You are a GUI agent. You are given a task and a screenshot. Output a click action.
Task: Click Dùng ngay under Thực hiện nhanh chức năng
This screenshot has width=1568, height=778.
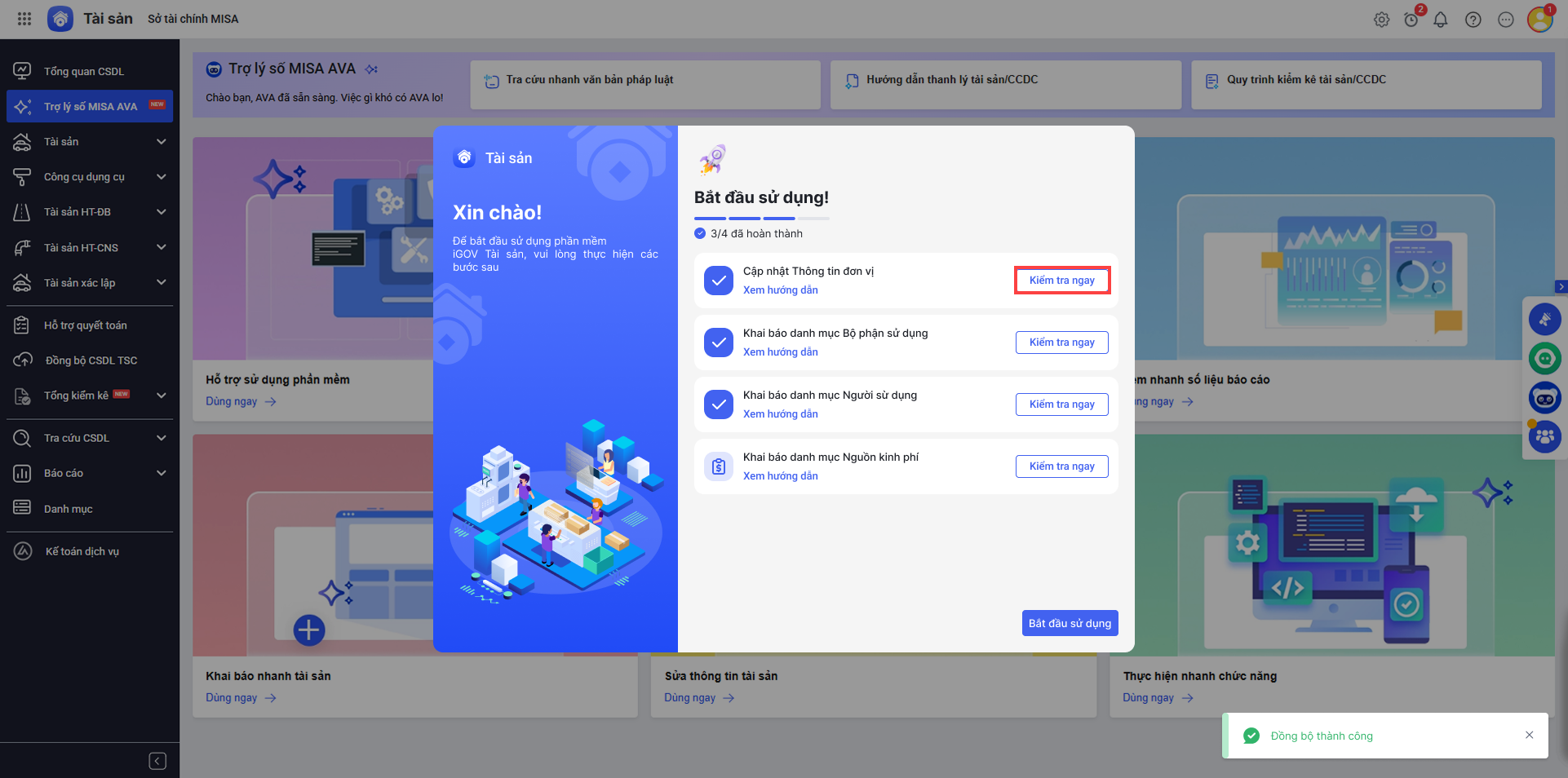[1158, 698]
